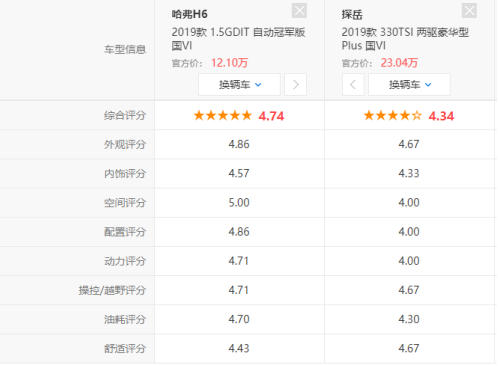The image size is (498, 366).
Task: Click 哈弗H6 外观评分 value 4.86
Action: 239,144
